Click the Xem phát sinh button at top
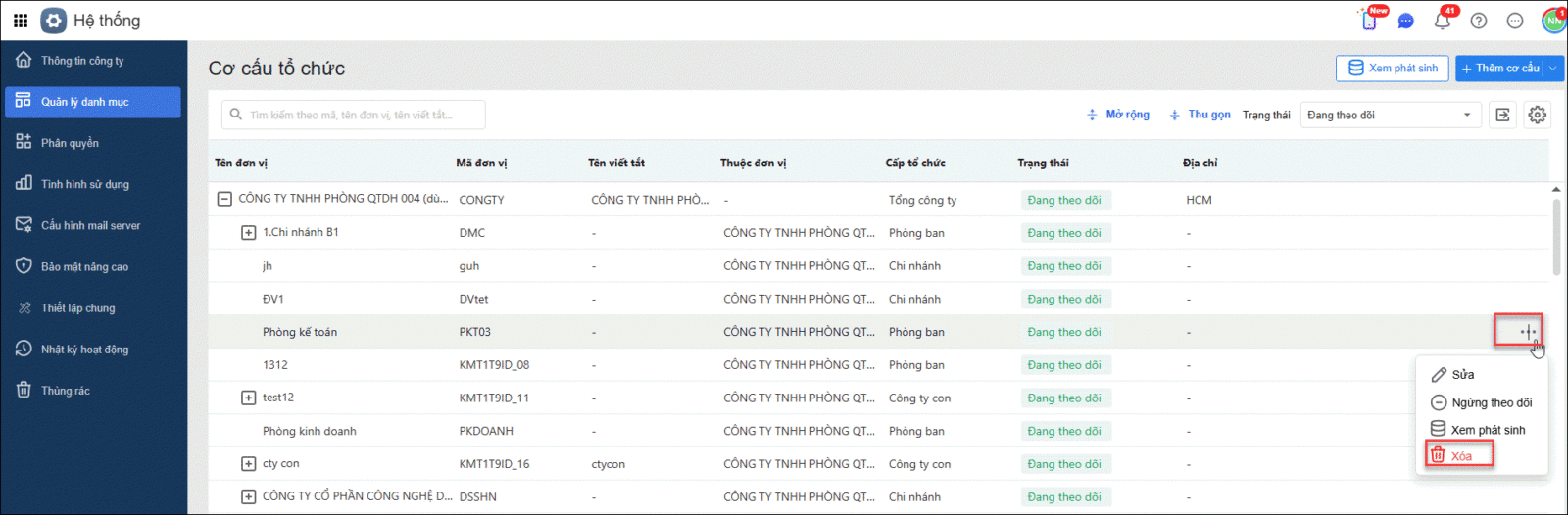The image size is (1568, 515). [x=1392, y=69]
